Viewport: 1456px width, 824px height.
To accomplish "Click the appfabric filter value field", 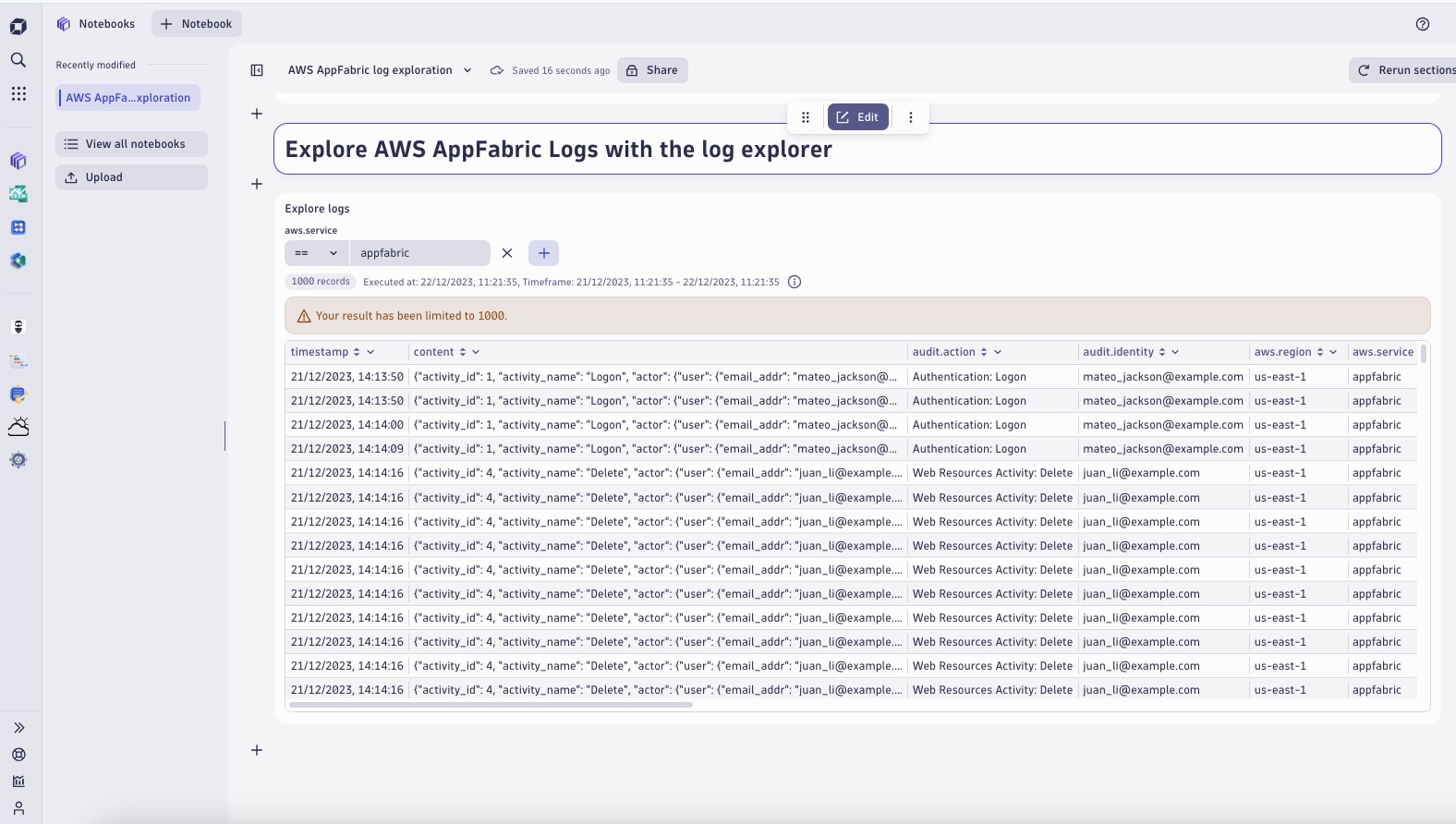I will tap(420, 253).
